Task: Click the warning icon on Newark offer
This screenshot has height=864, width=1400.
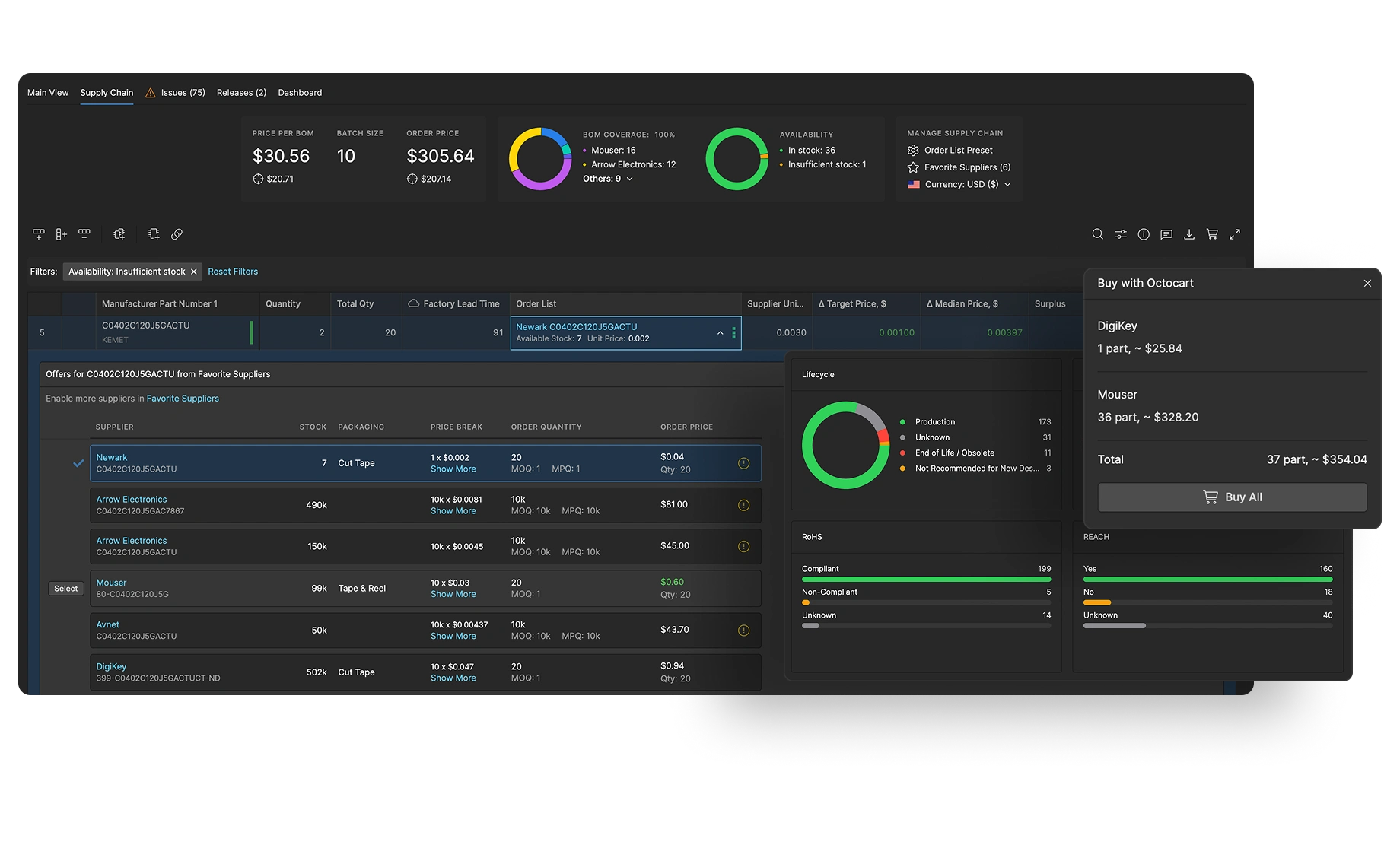Action: tap(743, 463)
